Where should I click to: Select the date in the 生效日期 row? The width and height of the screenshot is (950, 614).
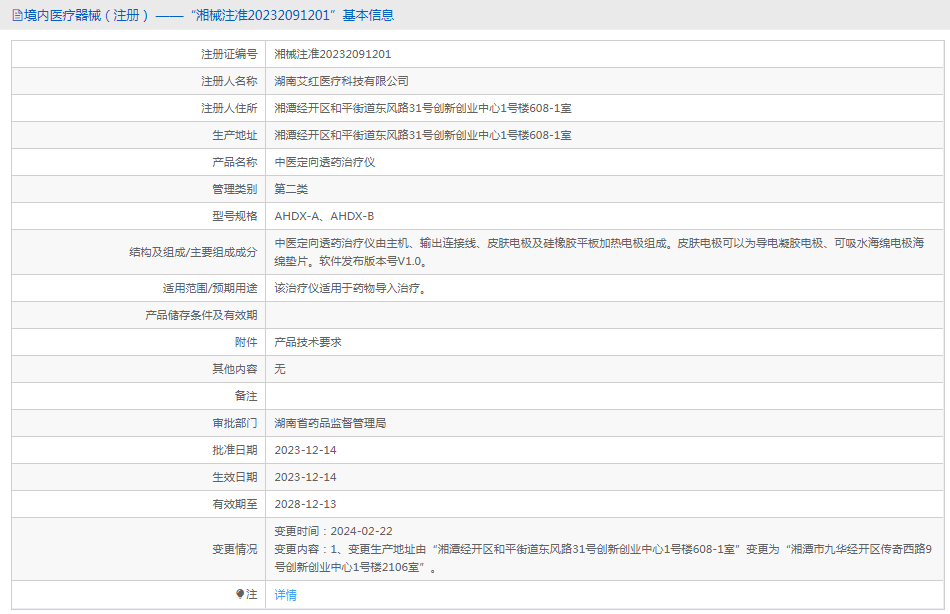[305, 477]
